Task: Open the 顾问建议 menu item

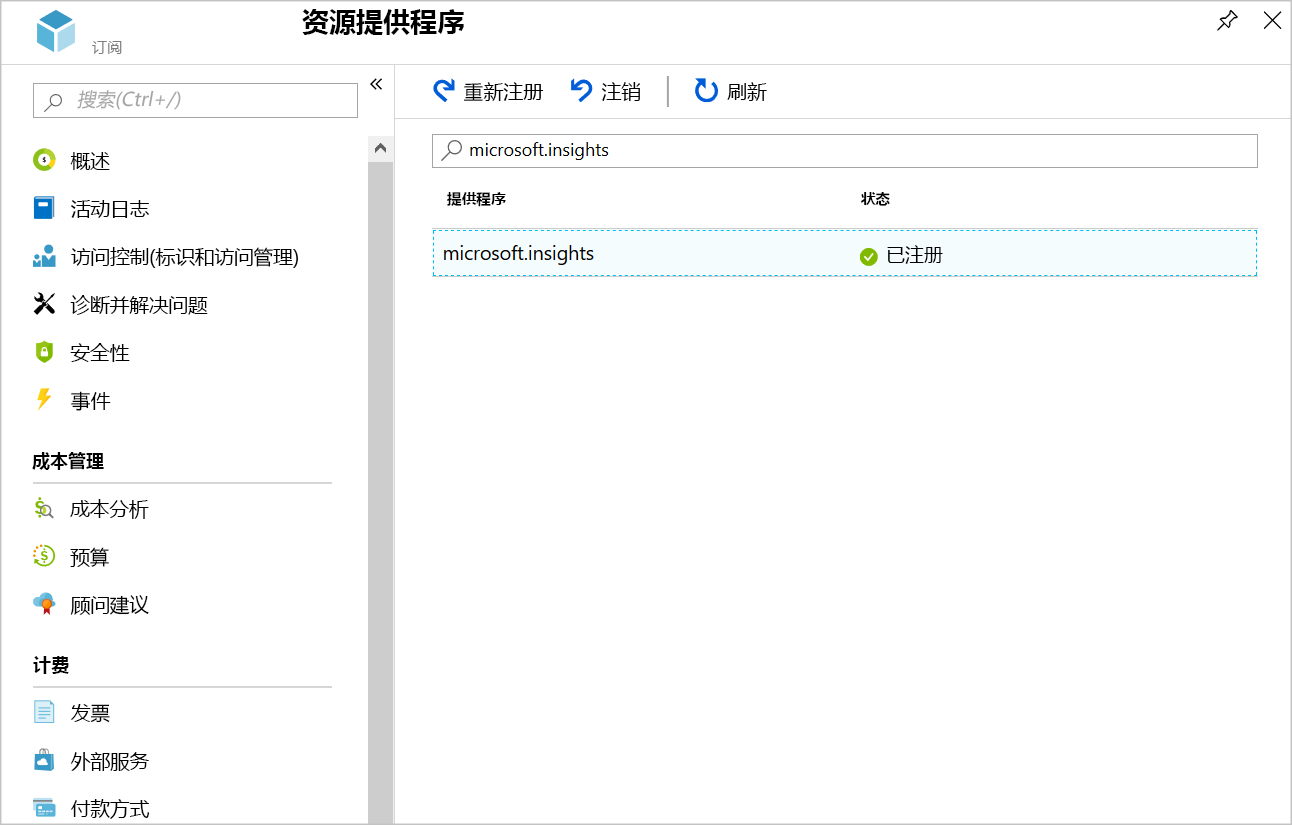Action: [x=110, y=605]
